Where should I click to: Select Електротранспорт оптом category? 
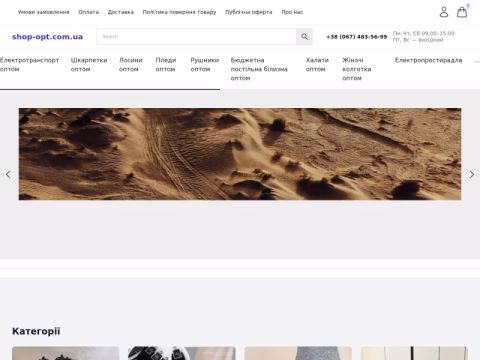point(29,65)
